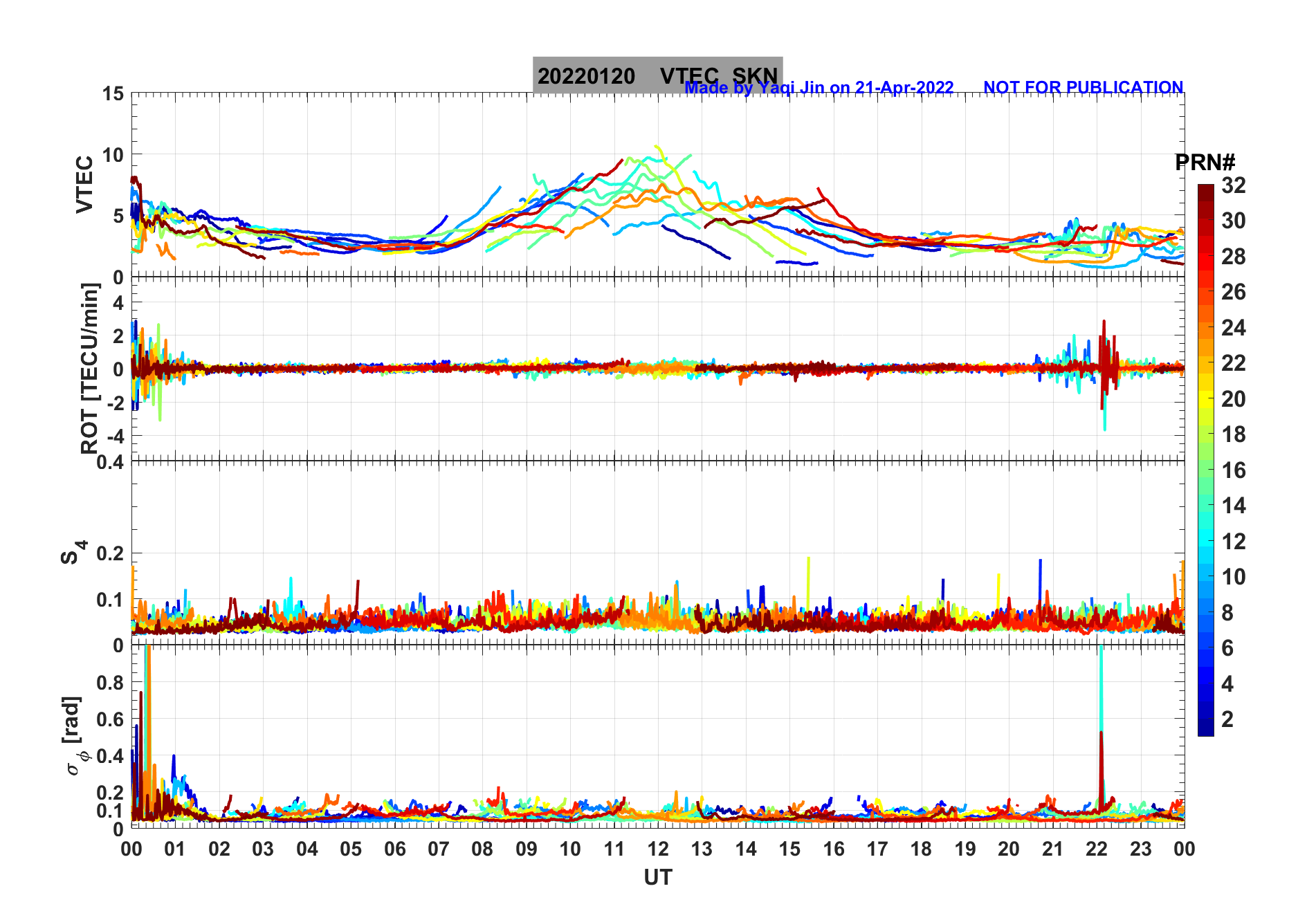Image resolution: width=1316 pixels, height=920 pixels.
Task: Click the PRN colorbar tick label "12"
Action: pyautogui.click(x=1234, y=542)
